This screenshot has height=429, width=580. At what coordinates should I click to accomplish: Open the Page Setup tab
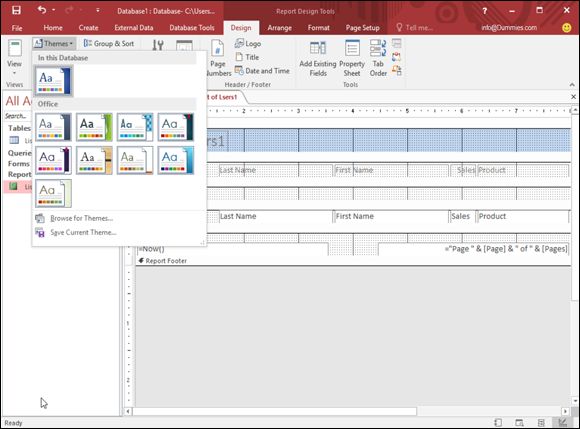tap(362, 28)
